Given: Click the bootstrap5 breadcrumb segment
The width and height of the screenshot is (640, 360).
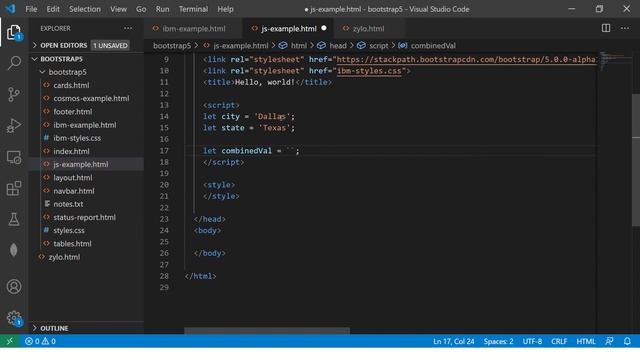Looking at the screenshot, I should [172, 46].
